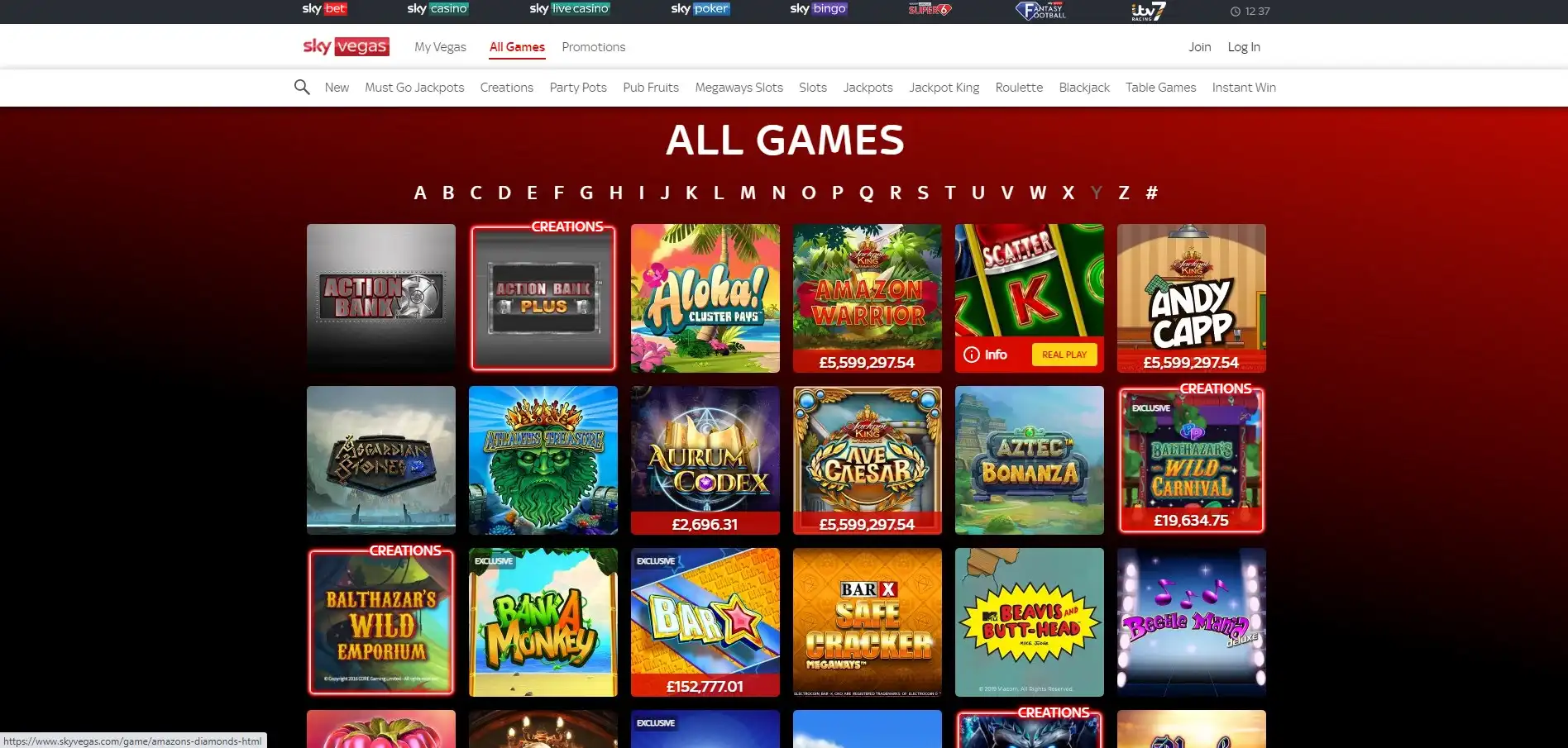Switch to the Promotions tab
The width and height of the screenshot is (1568, 748).
pyautogui.click(x=593, y=47)
